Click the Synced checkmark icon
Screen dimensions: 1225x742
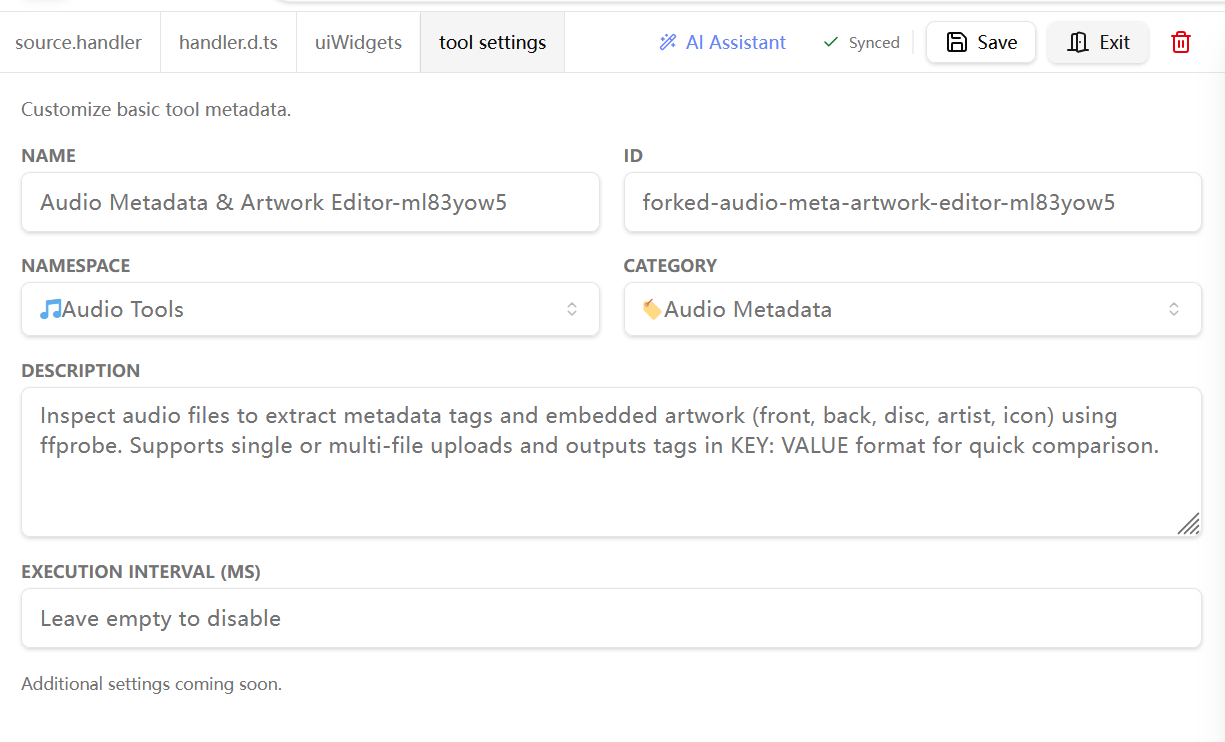coord(830,42)
